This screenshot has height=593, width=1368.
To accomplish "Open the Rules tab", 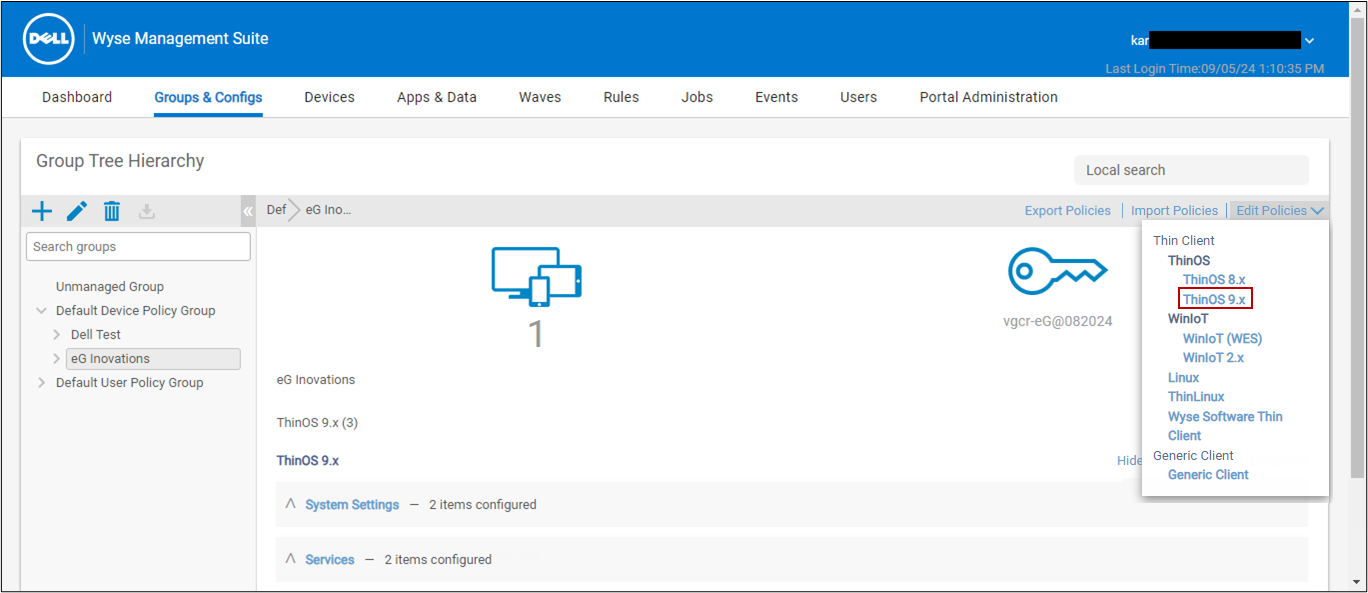I will (621, 97).
